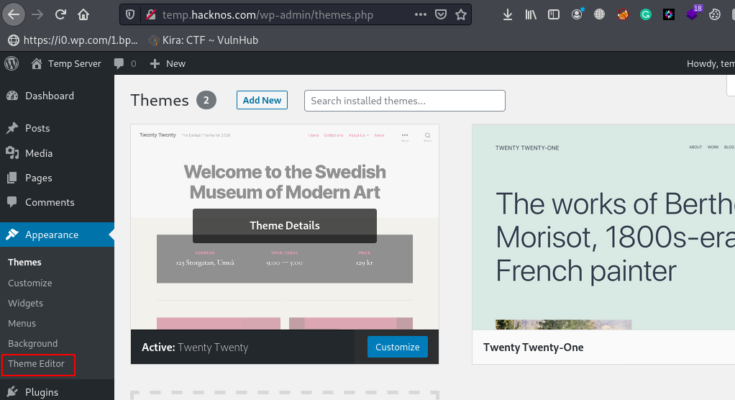Open Customize submenu item
The width and height of the screenshot is (735, 400).
pyautogui.click(x=30, y=283)
